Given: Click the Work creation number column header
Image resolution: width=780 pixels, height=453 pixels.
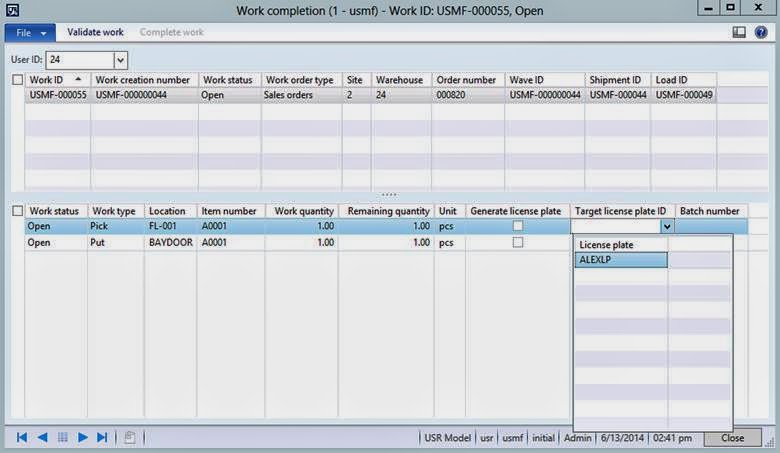Looking at the screenshot, I should (145, 80).
